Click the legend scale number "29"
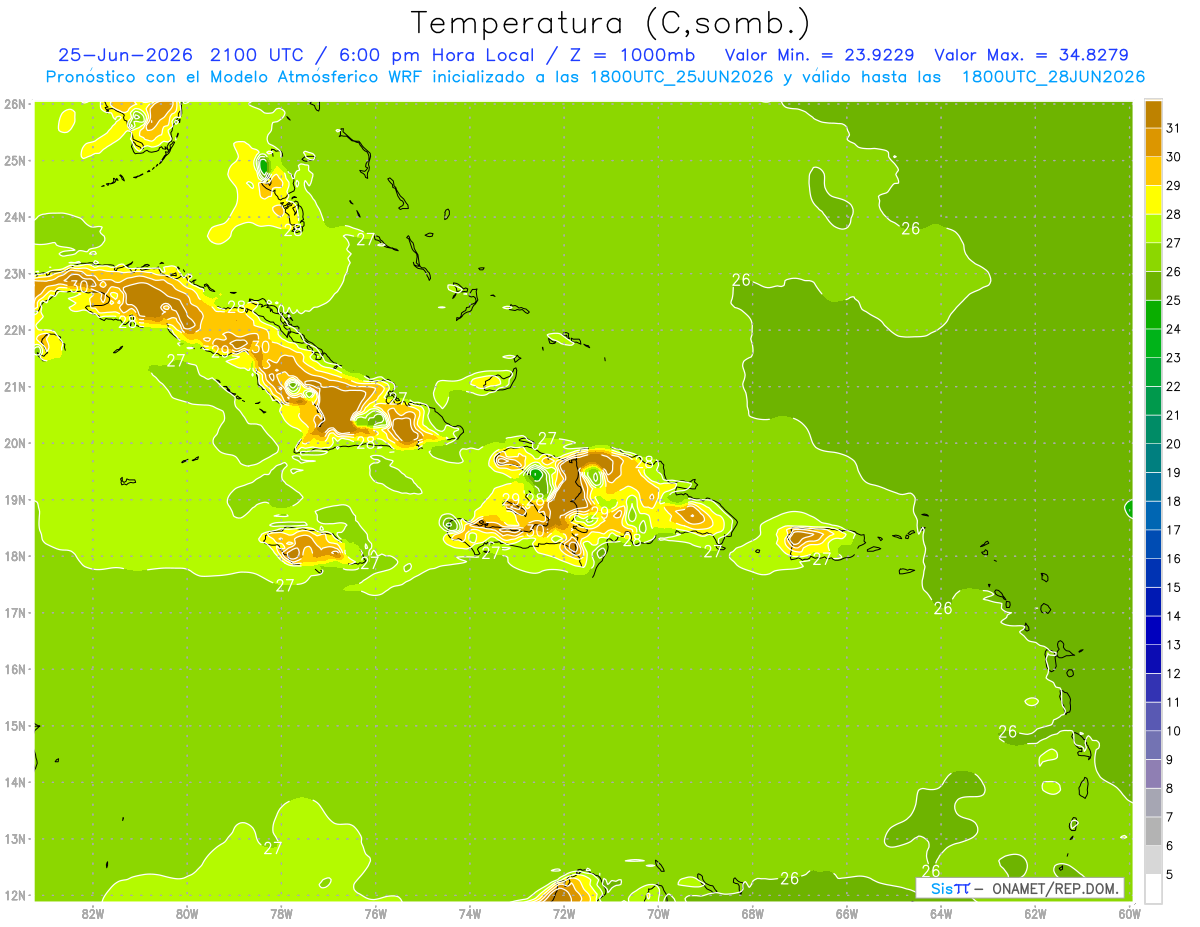This screenshot has height=927, width=1200. pyautogui.click(x=1174, y=186)
